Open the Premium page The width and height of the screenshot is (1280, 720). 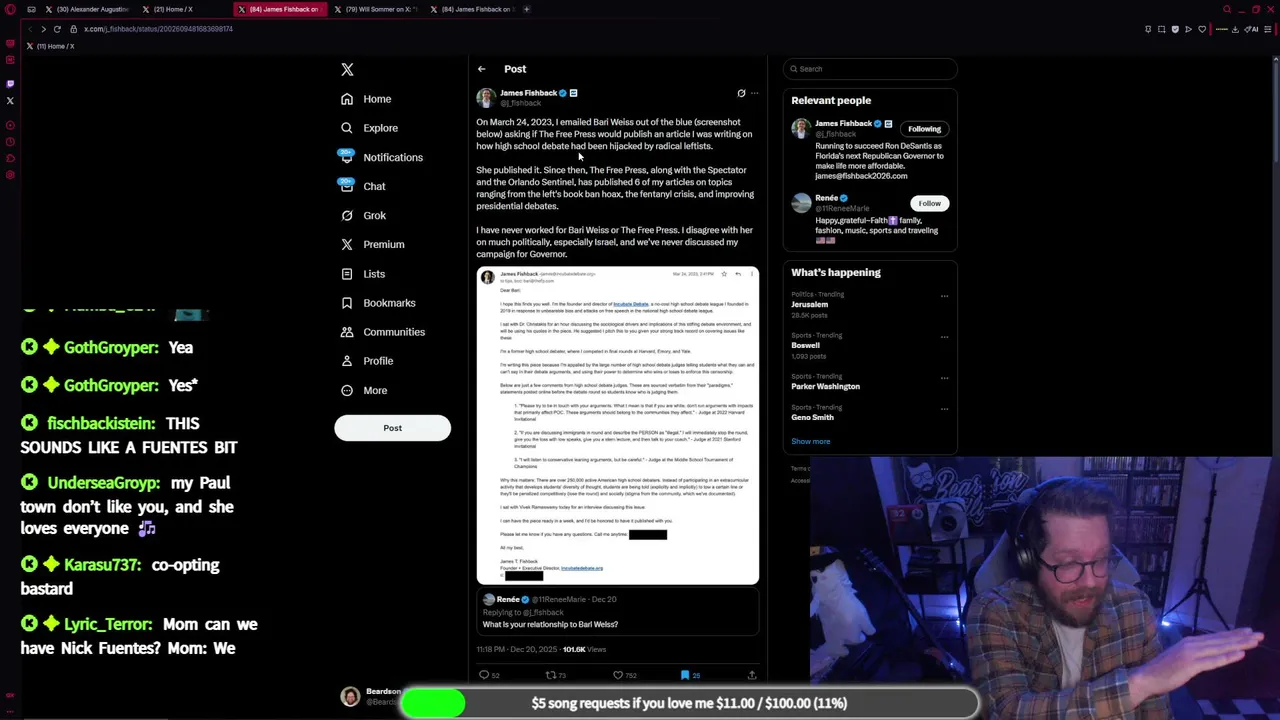coord(372,244)
